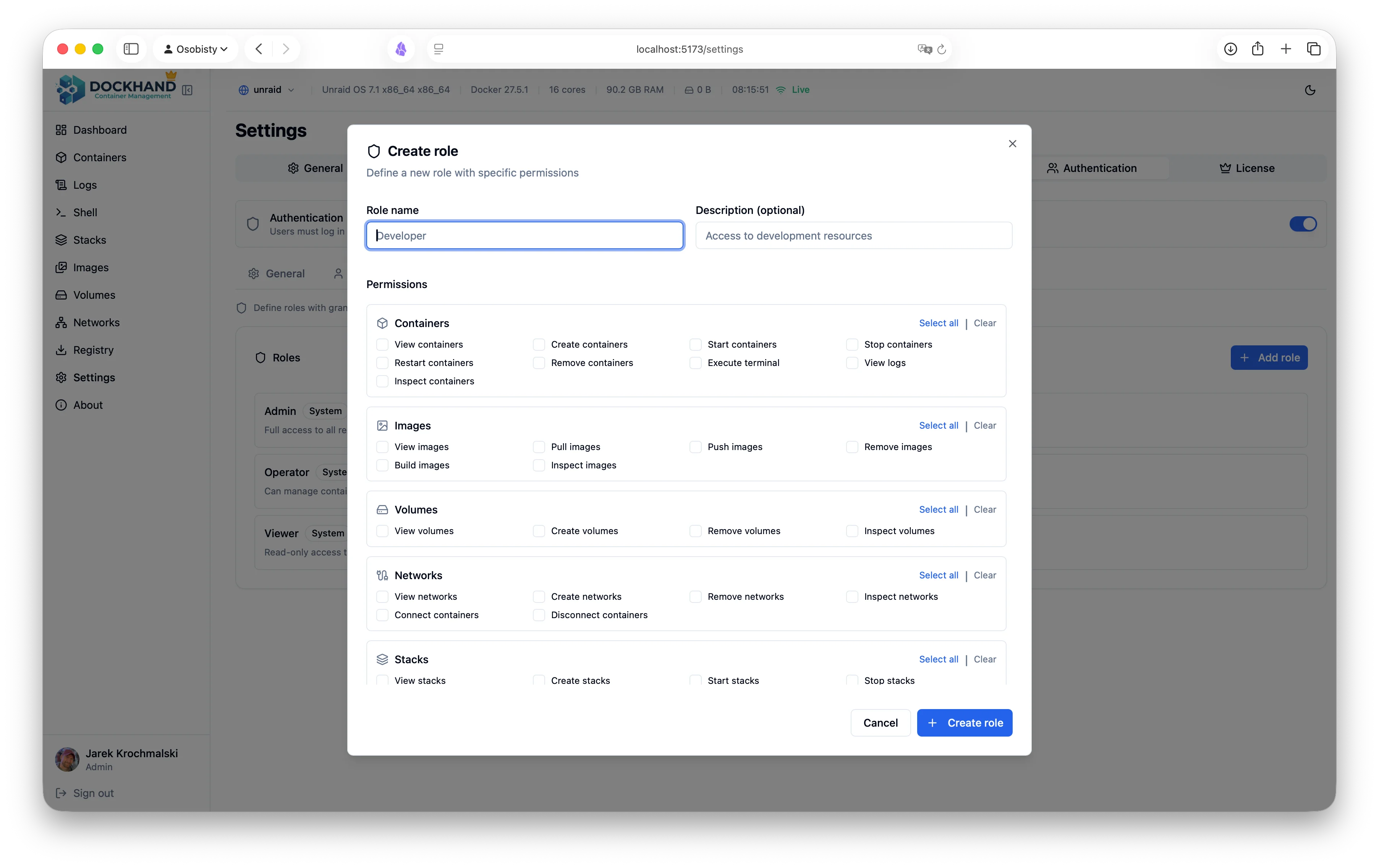Click the Safari share icon
Image resolution: width=1379 pixels, height=868 pixels.
[1258, 49]
